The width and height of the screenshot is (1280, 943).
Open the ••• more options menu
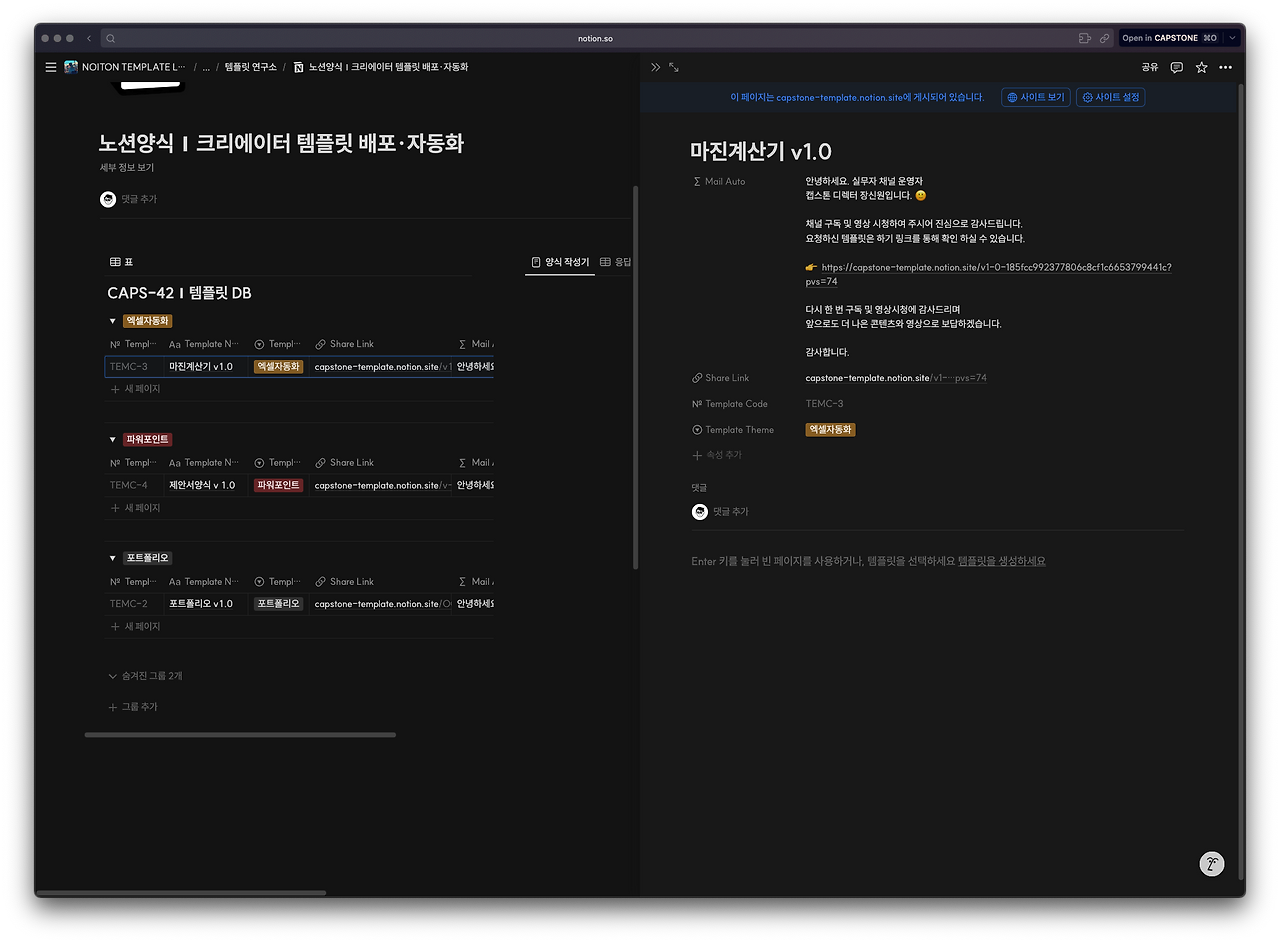pyautogui.click(x=1225, y=67)
